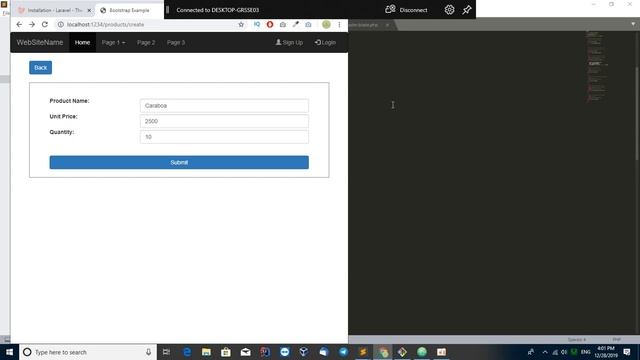Open Mail app from taskbar
Screen dimensions: 640x360
245,352
